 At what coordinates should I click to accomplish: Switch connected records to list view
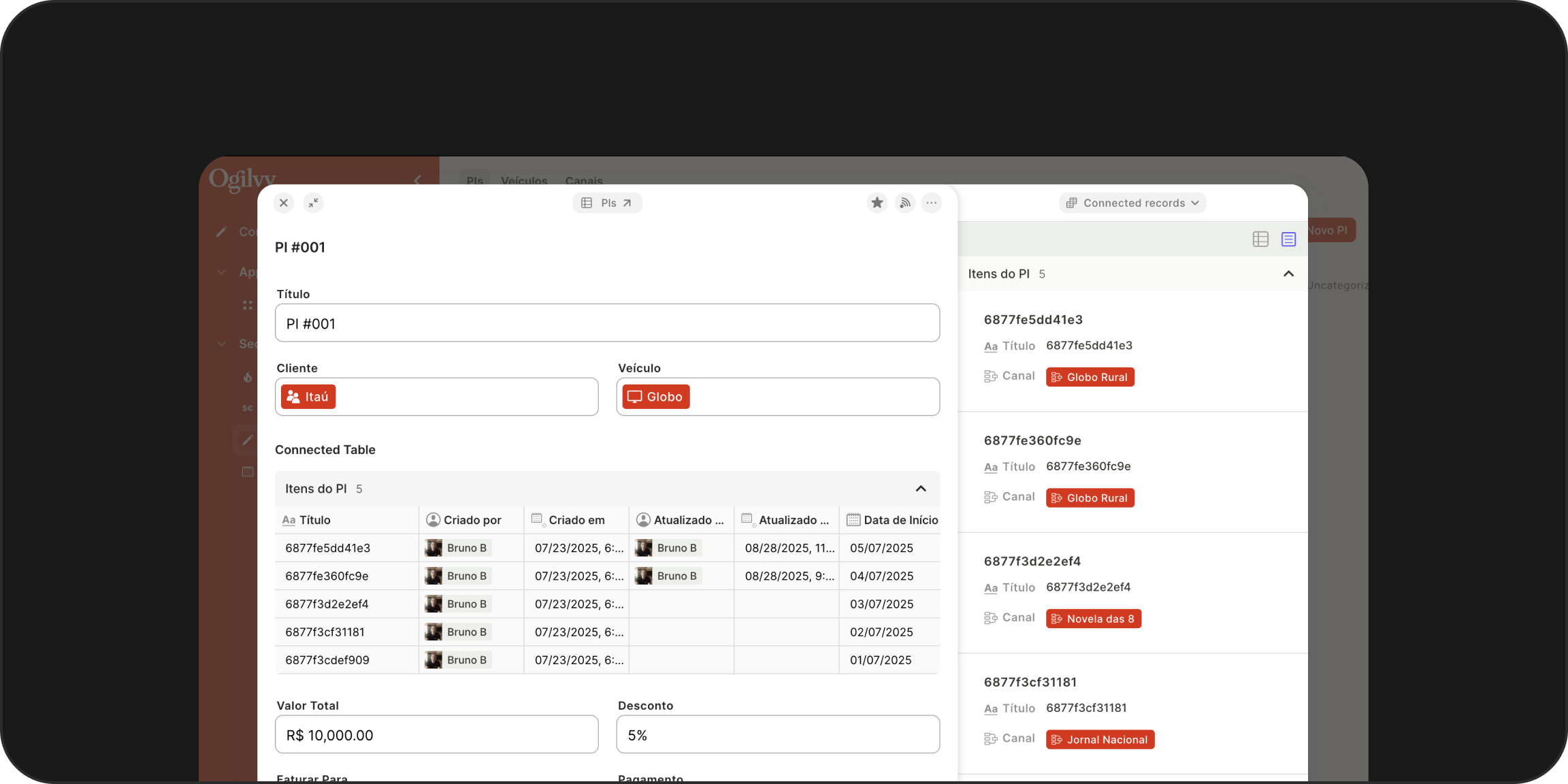pyautogui.click(x=1288, y=239)
